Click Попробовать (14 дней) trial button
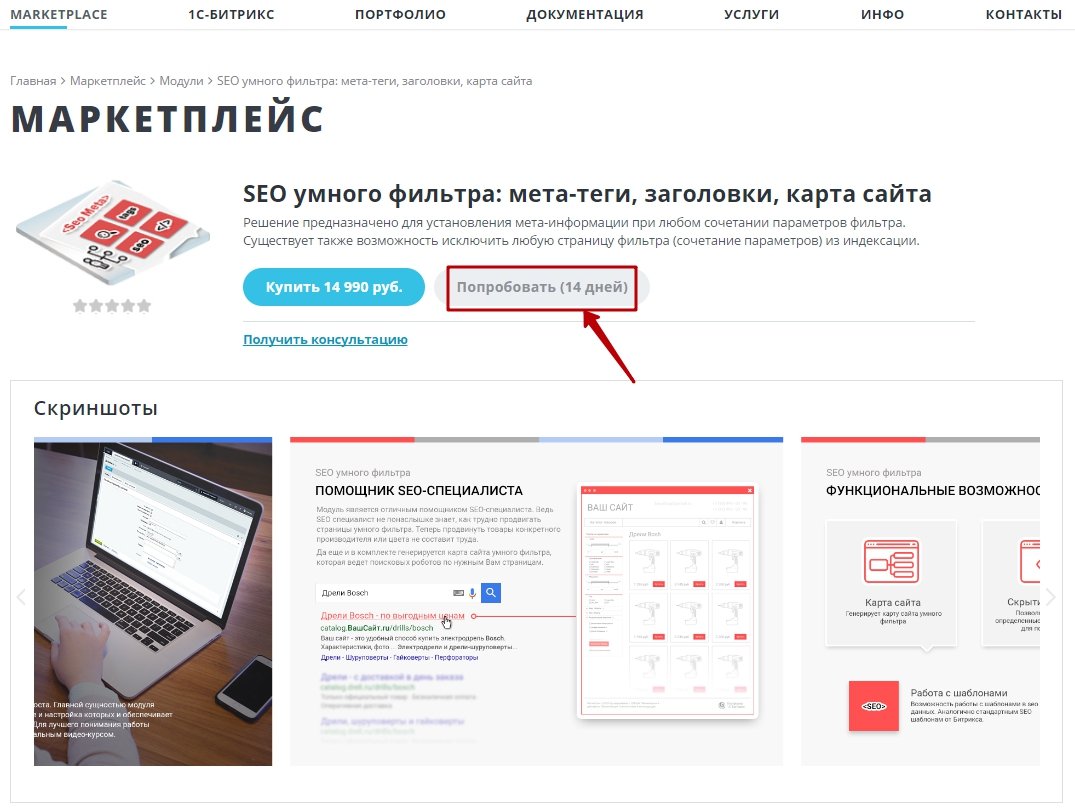 tap(542, 287)
